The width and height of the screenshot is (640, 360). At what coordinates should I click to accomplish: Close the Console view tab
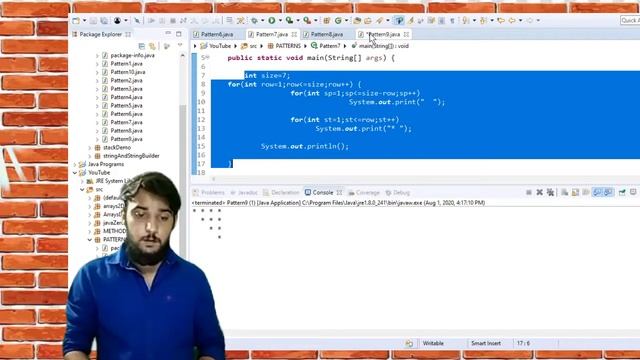pyautogui.click(x=339, y=193)
